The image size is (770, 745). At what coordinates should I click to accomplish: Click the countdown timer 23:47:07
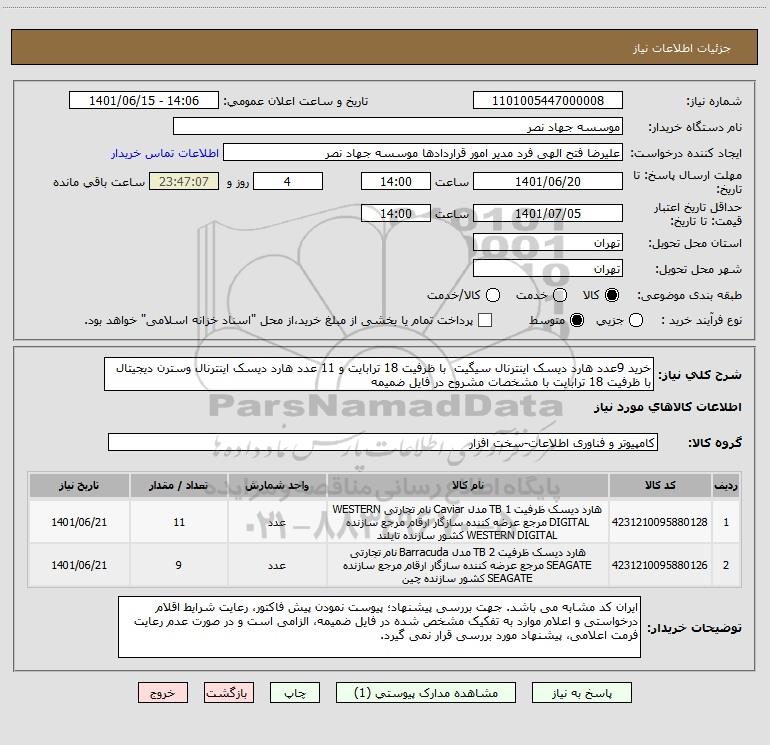click(x=184, y=181)
